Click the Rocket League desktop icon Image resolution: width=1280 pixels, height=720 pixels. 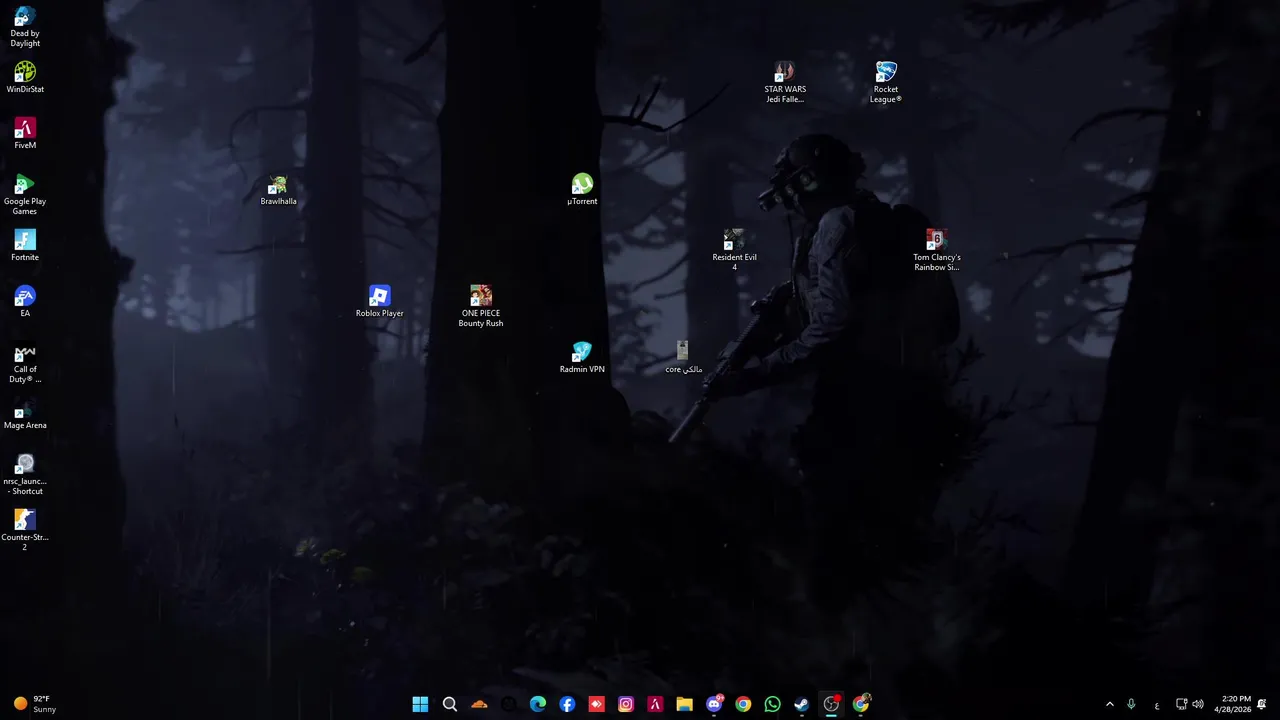coord(886,83)
